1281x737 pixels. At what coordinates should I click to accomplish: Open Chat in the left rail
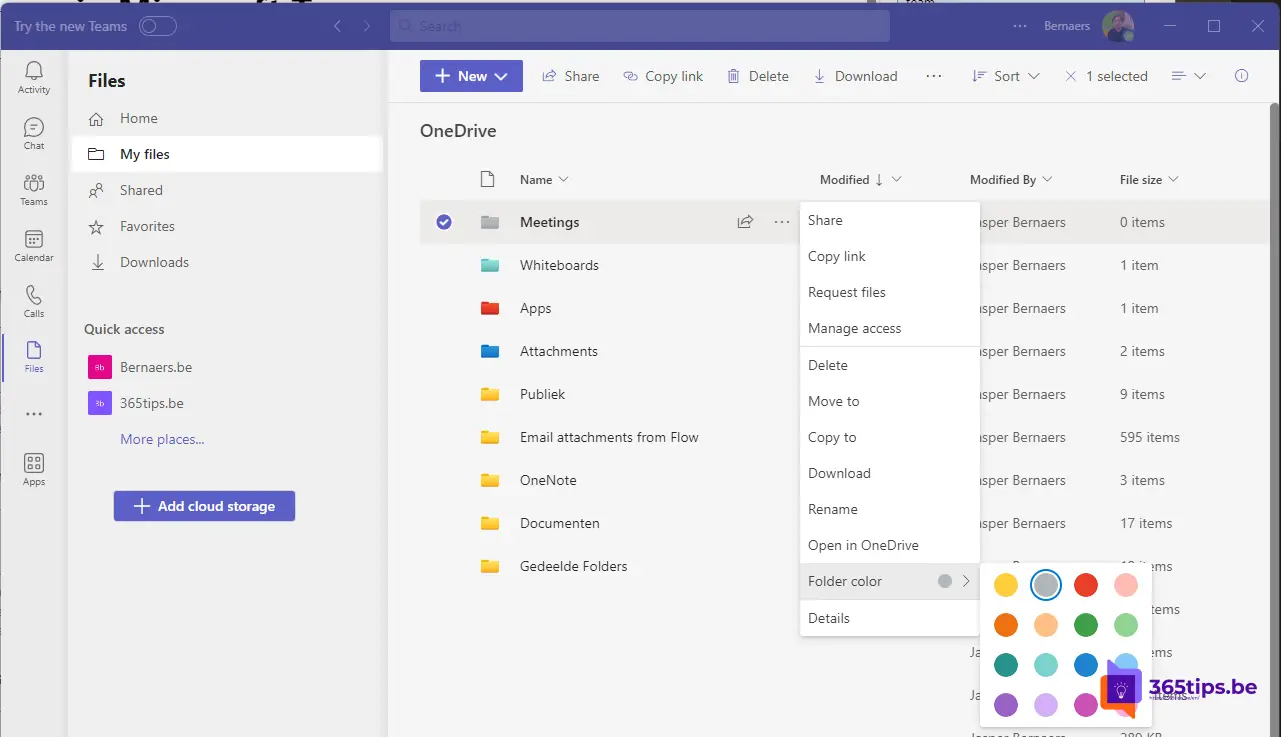click(34, 133)
